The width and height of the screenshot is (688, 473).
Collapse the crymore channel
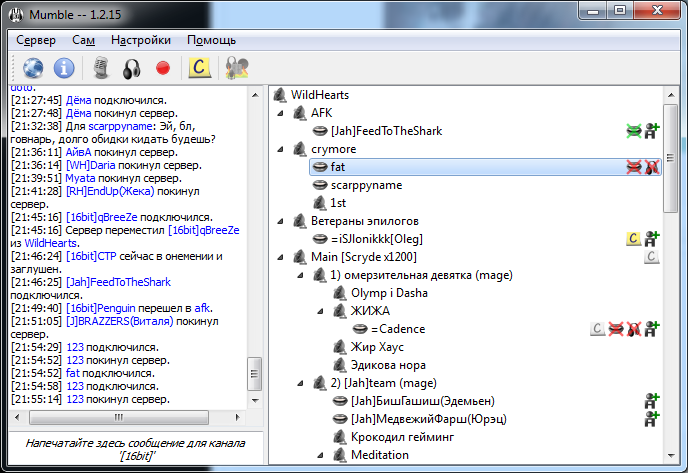pyautogui.click(x=280, y=150)
